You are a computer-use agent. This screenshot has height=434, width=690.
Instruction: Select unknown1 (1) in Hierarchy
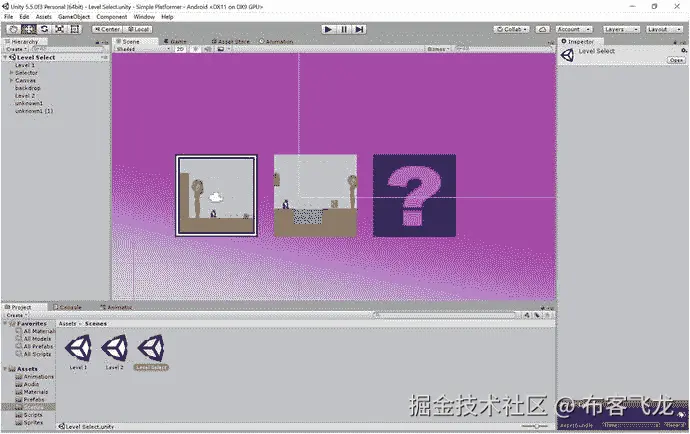[34, 111]
